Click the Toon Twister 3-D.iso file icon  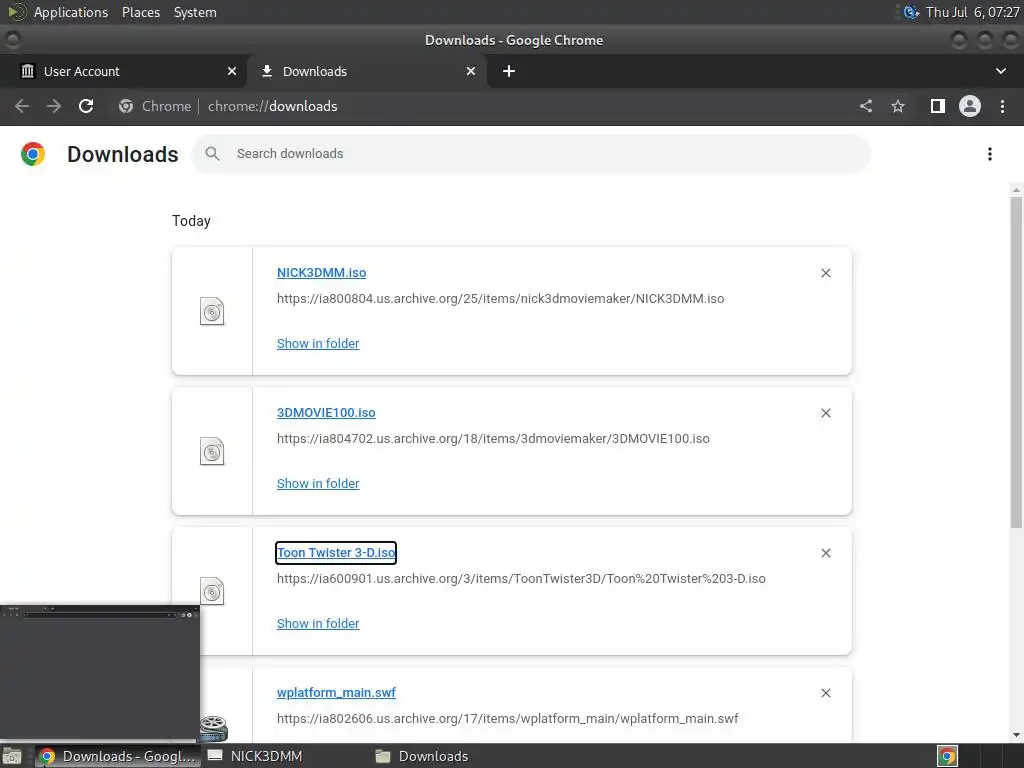(x=212, y=592)
